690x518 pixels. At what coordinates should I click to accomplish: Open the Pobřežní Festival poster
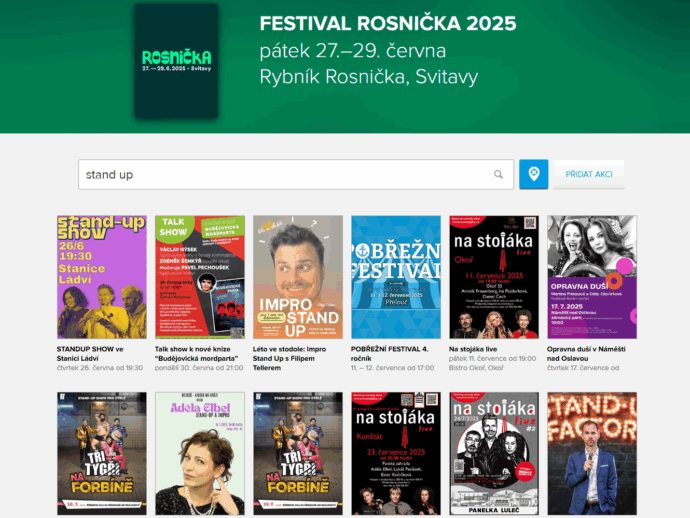[x=396, y=277]
